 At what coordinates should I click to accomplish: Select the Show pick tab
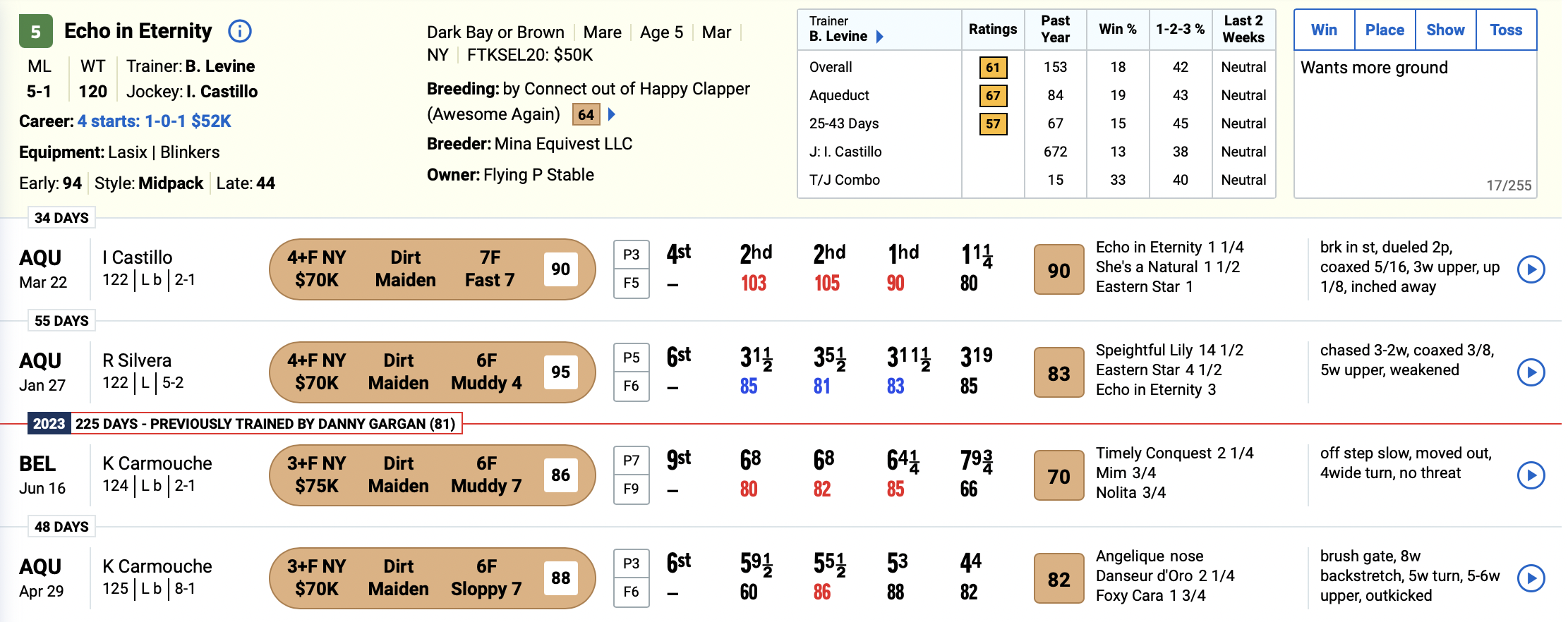click(x=1445, y=30)
